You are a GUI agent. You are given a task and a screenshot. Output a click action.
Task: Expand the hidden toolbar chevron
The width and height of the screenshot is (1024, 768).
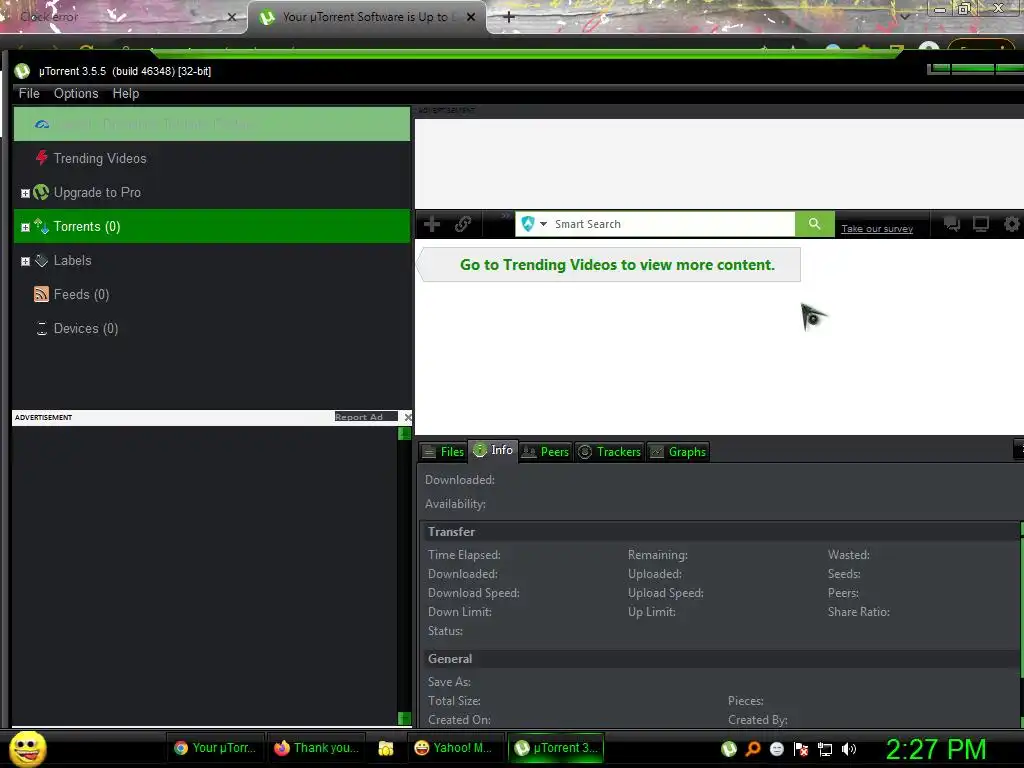coord(505,216)
